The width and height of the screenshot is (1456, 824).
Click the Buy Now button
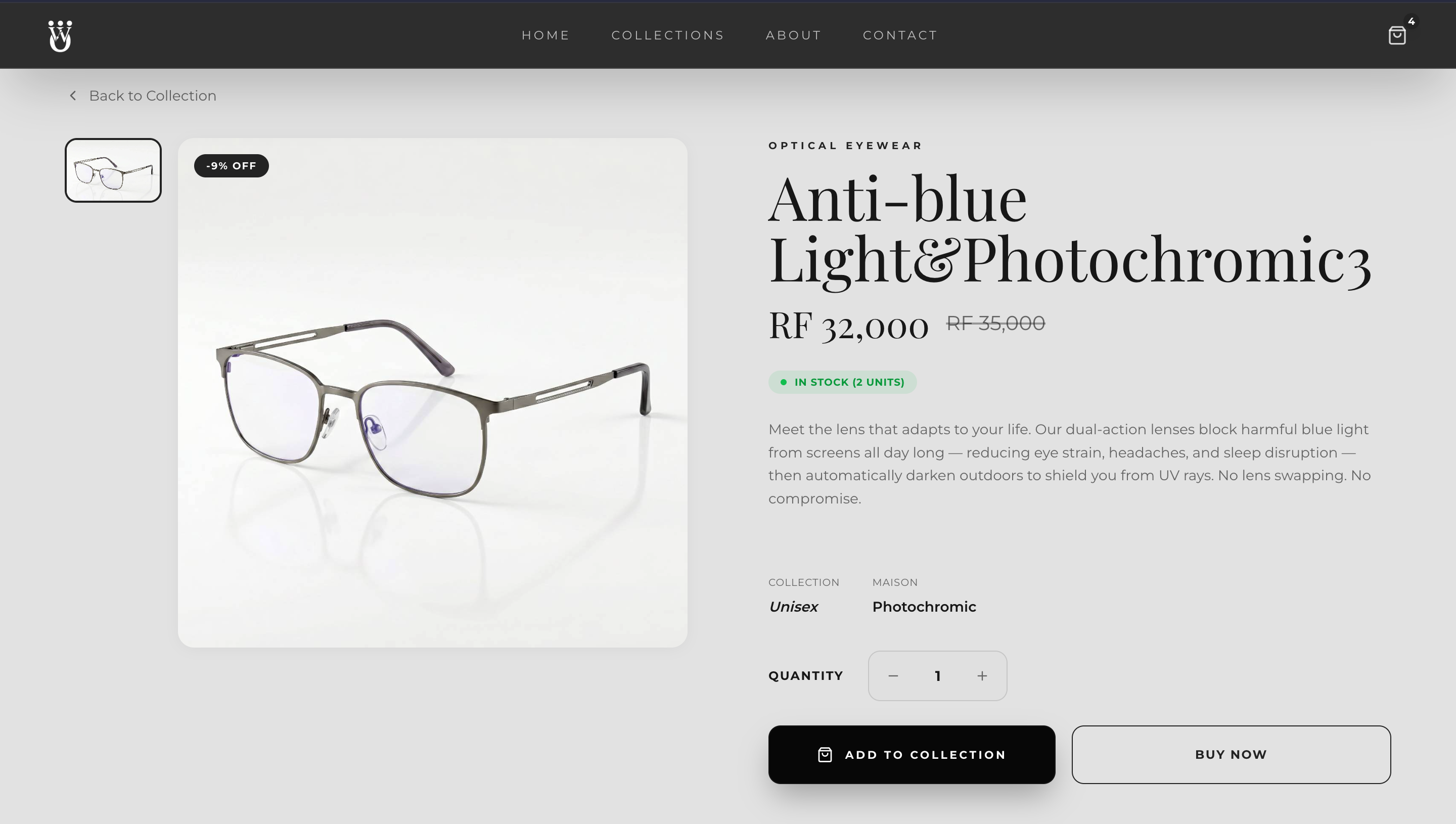[x=1231, y=754]
